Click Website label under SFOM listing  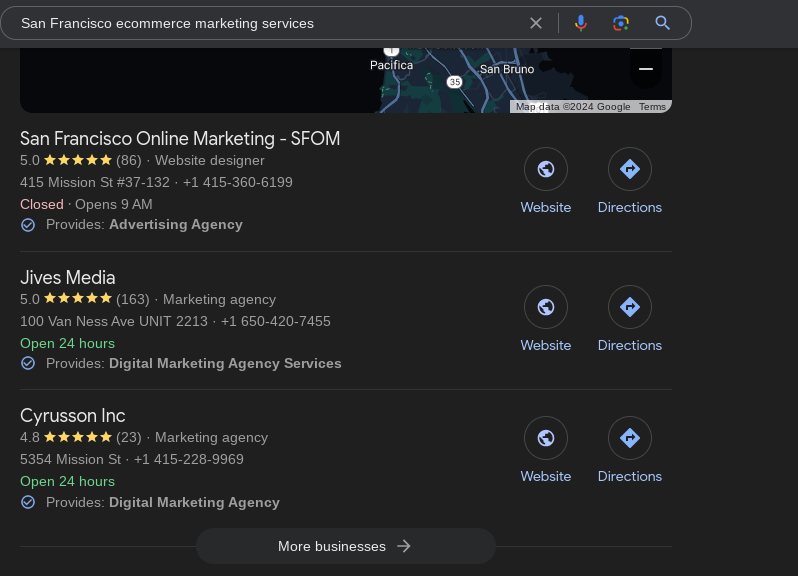(546, 208)
